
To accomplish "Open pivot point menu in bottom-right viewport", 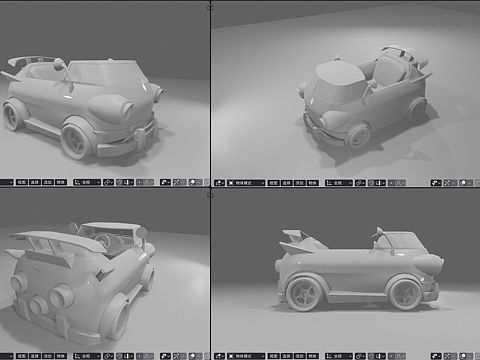I will (x=360, y=356).
